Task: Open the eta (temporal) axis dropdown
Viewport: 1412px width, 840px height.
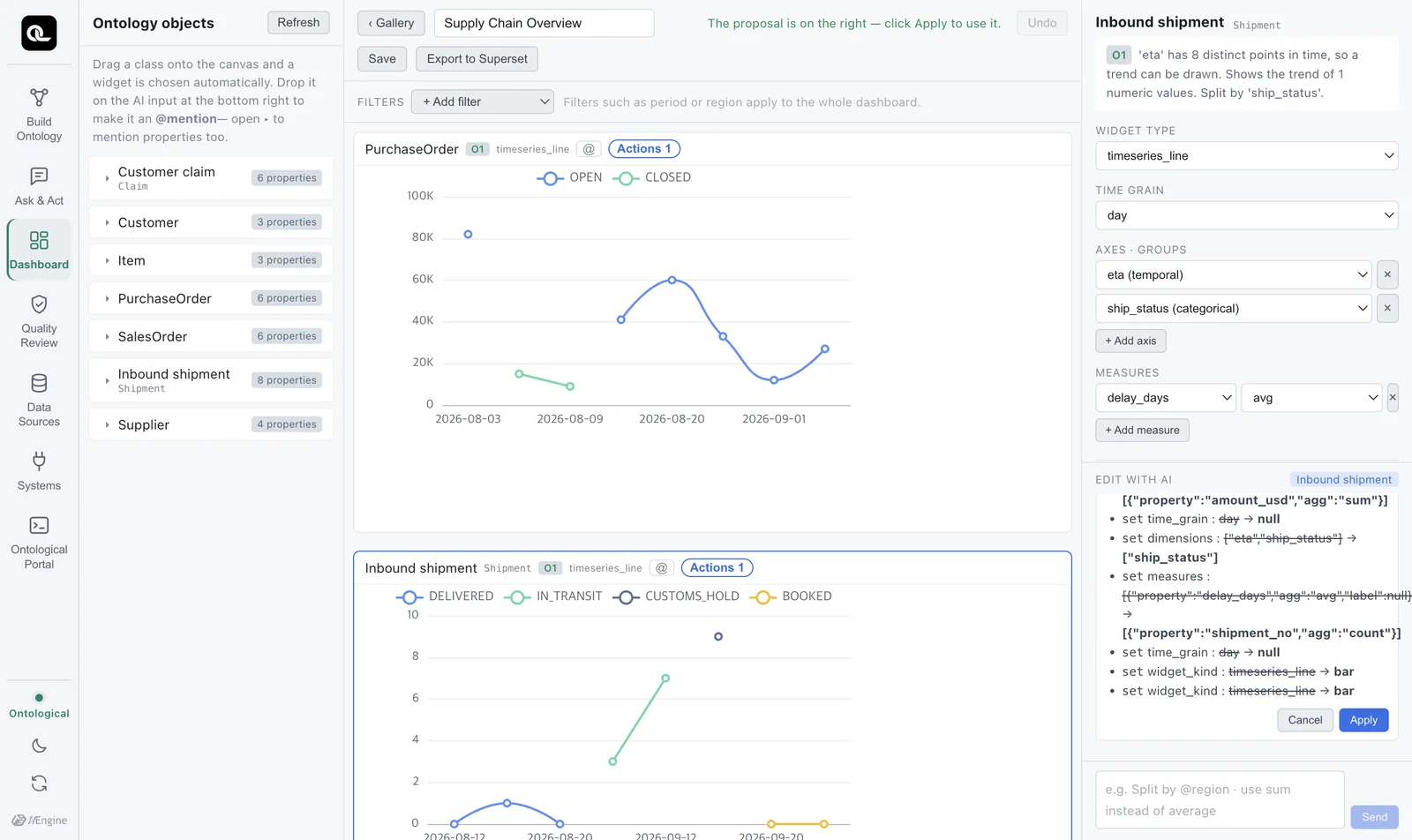Action: [1234, 274]
